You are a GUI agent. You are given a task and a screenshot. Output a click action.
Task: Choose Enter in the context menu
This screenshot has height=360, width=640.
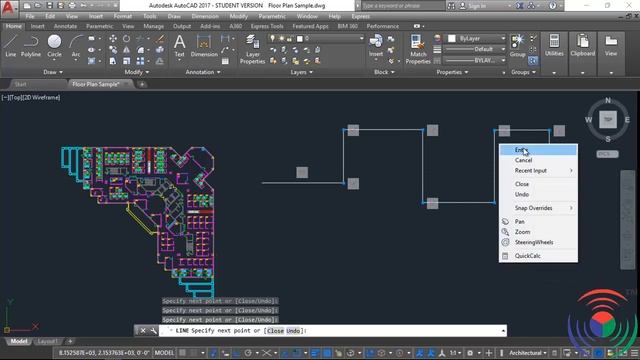coord(538,150)
